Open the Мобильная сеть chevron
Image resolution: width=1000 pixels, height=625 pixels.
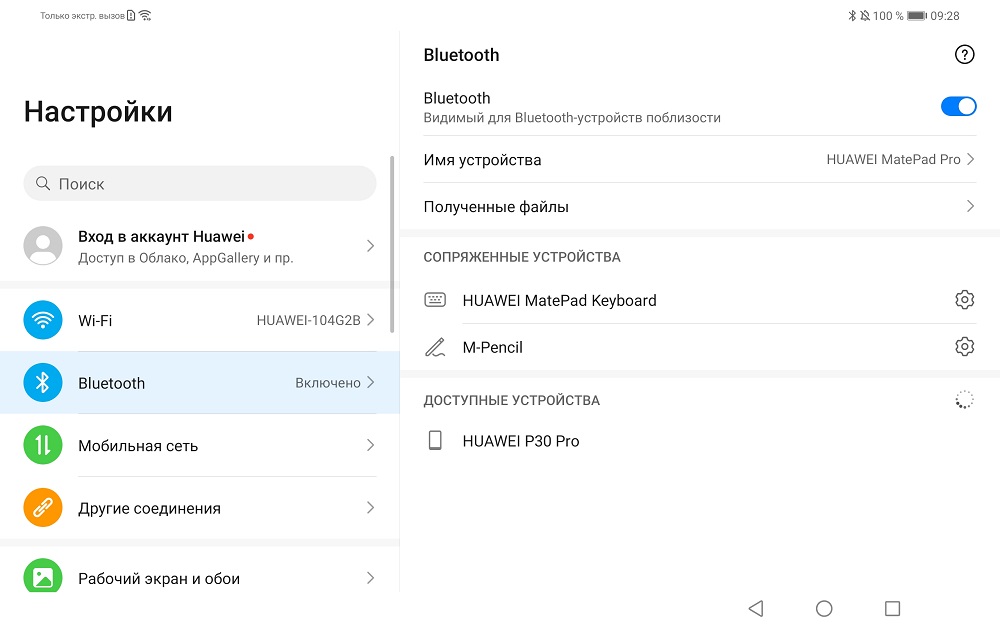point(371,445)
